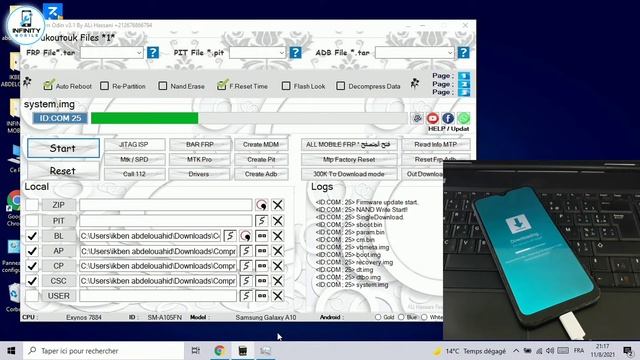
Task: Click the Read Info MTP button
Action: pyautogui.click(x=436, y=144)
